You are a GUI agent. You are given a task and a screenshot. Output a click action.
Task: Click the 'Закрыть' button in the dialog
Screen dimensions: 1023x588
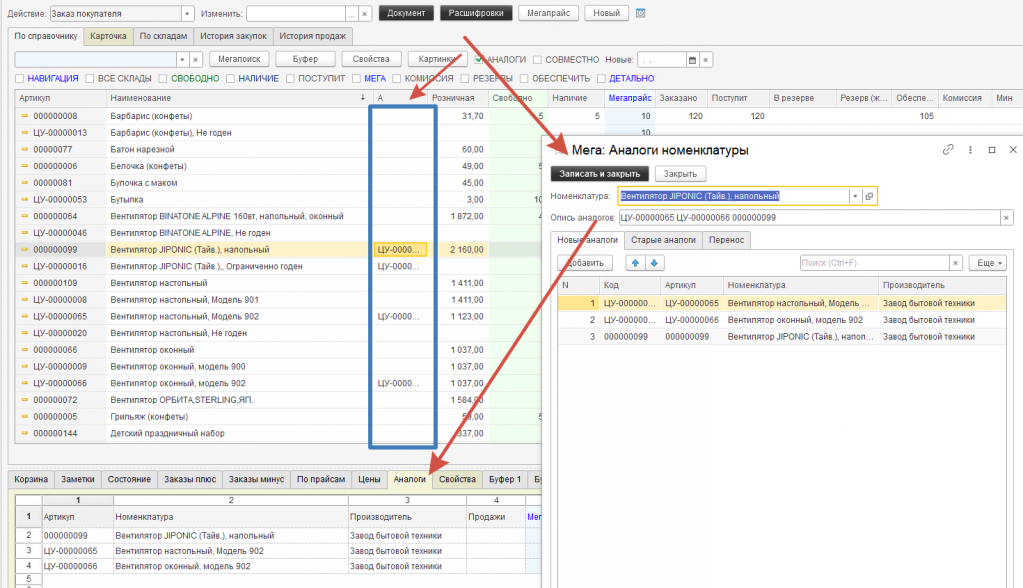point(680,174)
